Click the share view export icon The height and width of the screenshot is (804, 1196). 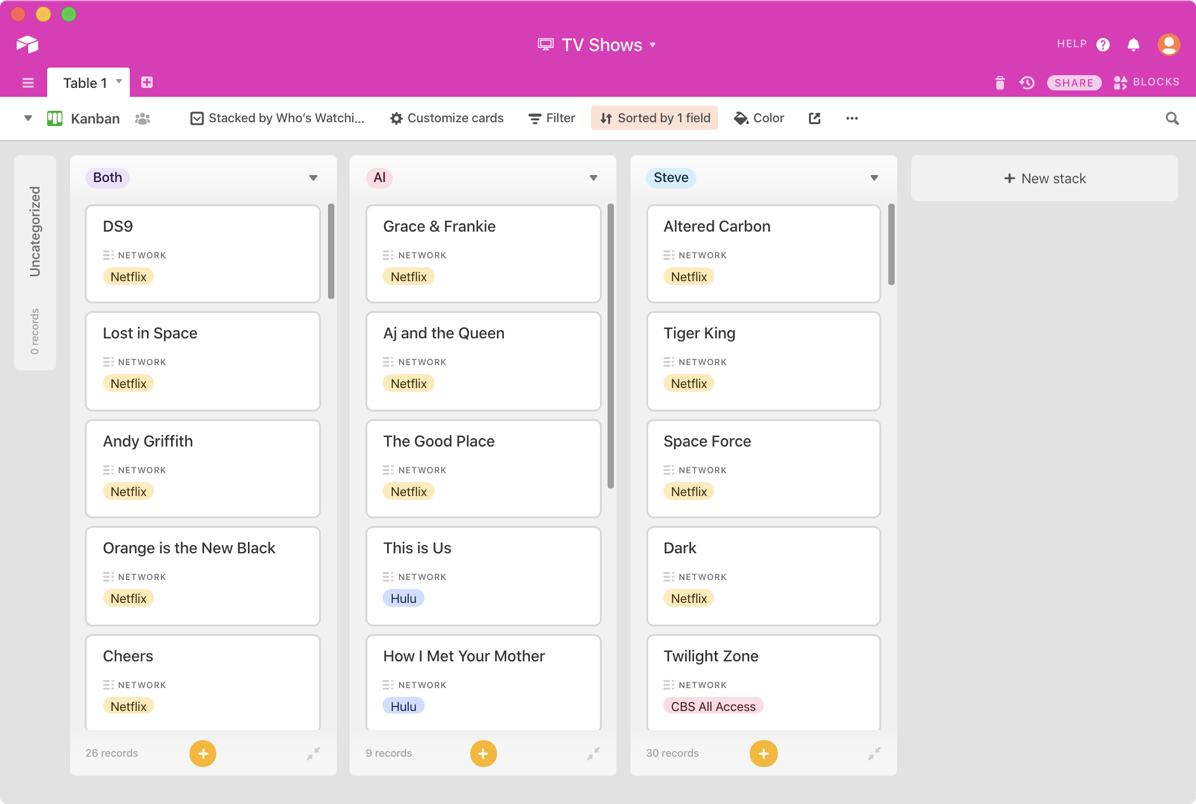[x=814, y=118]
